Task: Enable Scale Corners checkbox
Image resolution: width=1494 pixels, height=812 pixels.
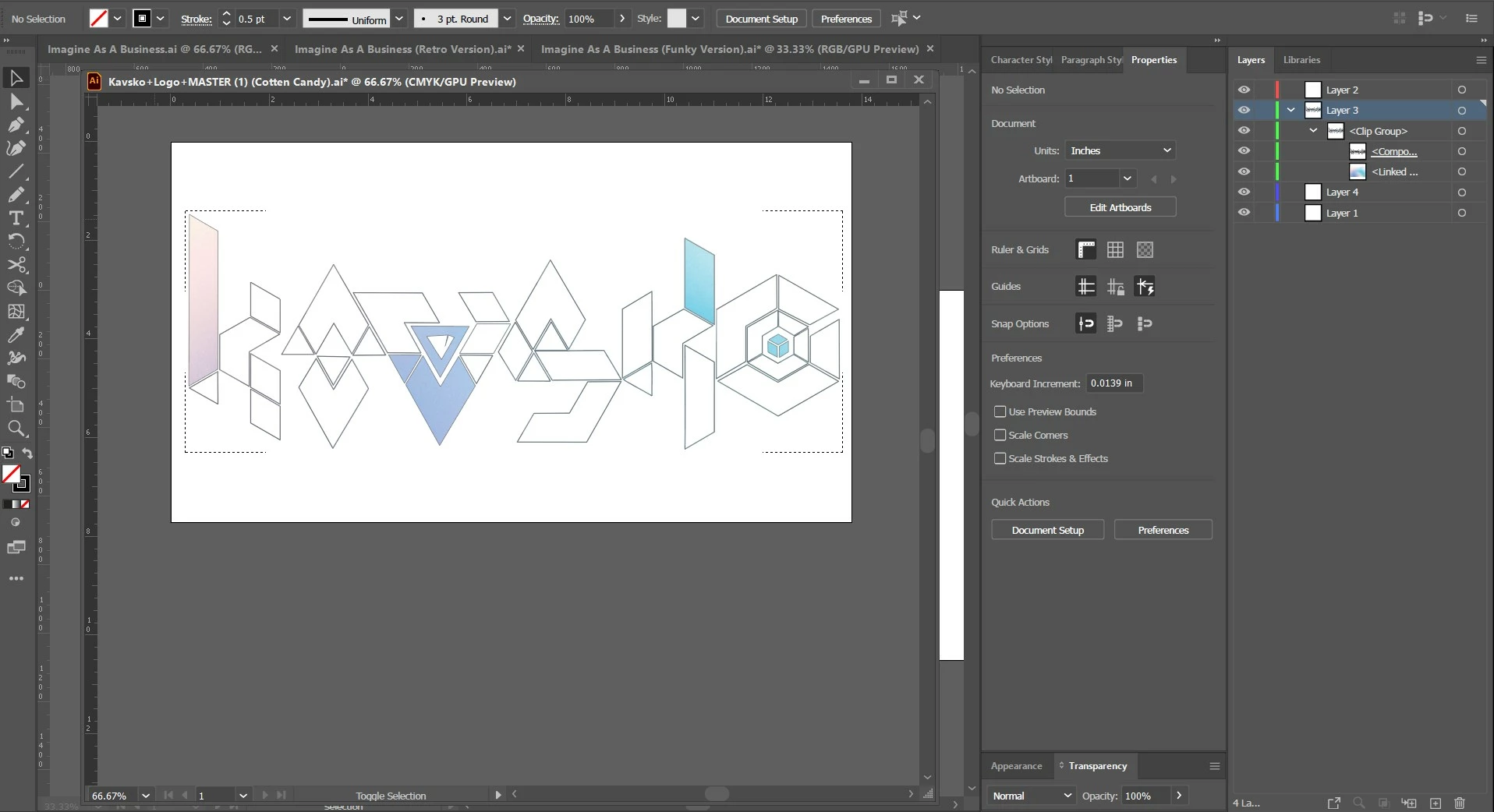Action: [x=1000, y=435]
